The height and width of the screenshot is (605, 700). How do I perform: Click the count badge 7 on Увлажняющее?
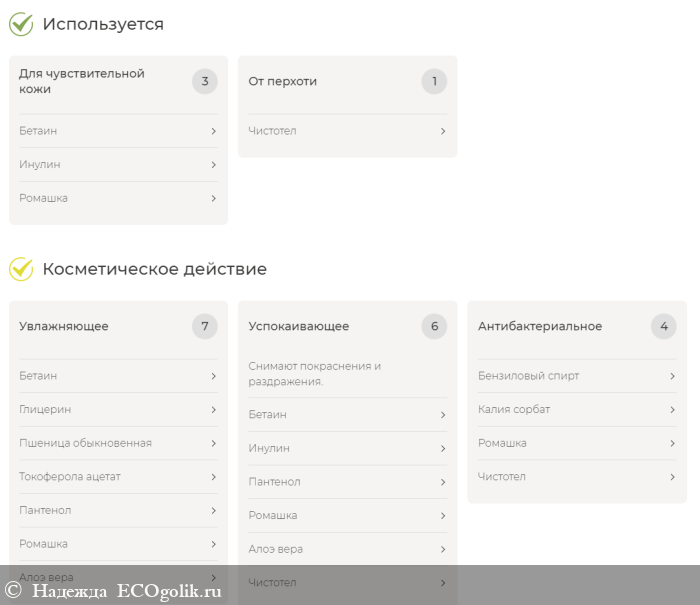coord(204,326)
